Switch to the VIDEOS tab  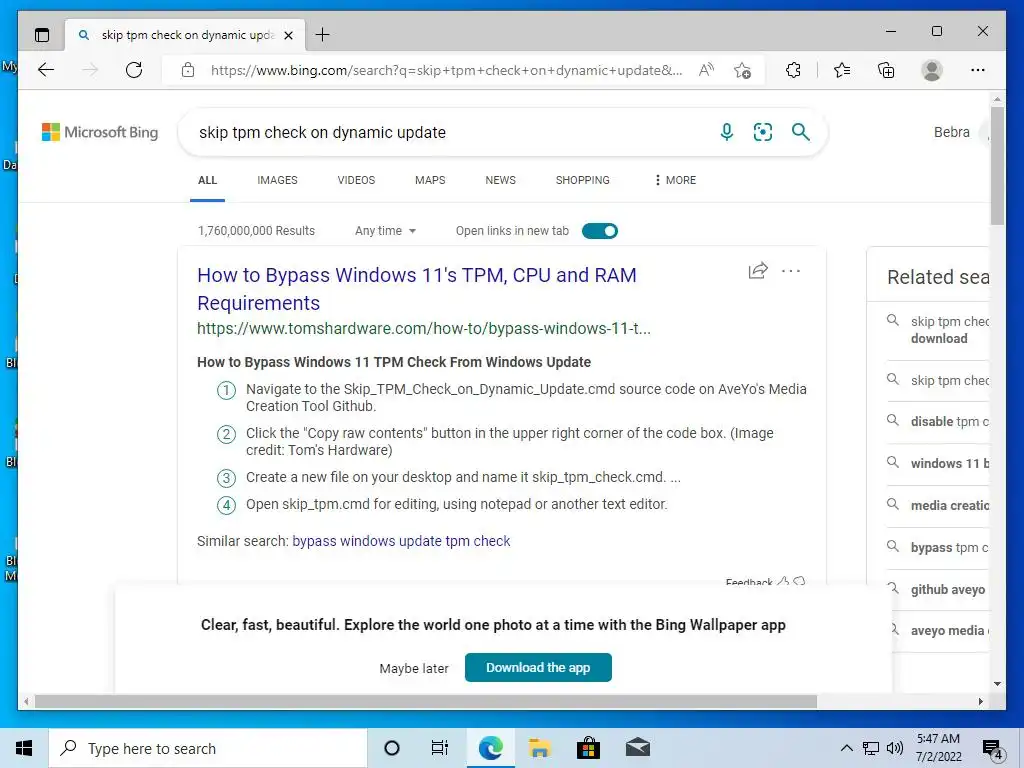[356, 180]
